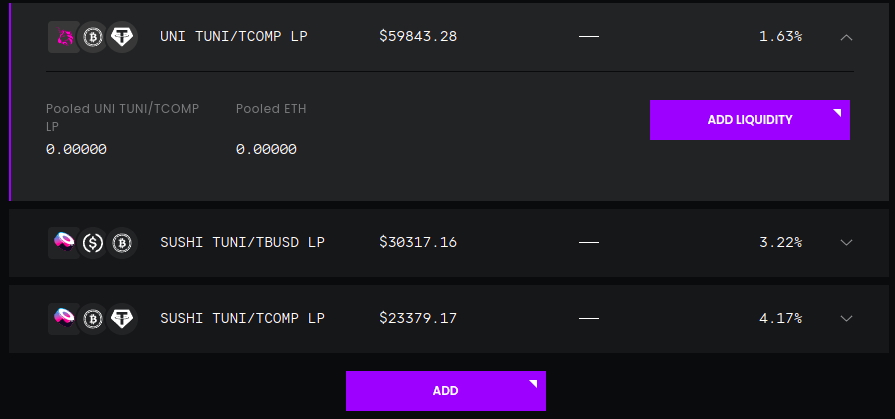
Task: Click the ADD LIQUIDITY button
Action: click(749, 120)
